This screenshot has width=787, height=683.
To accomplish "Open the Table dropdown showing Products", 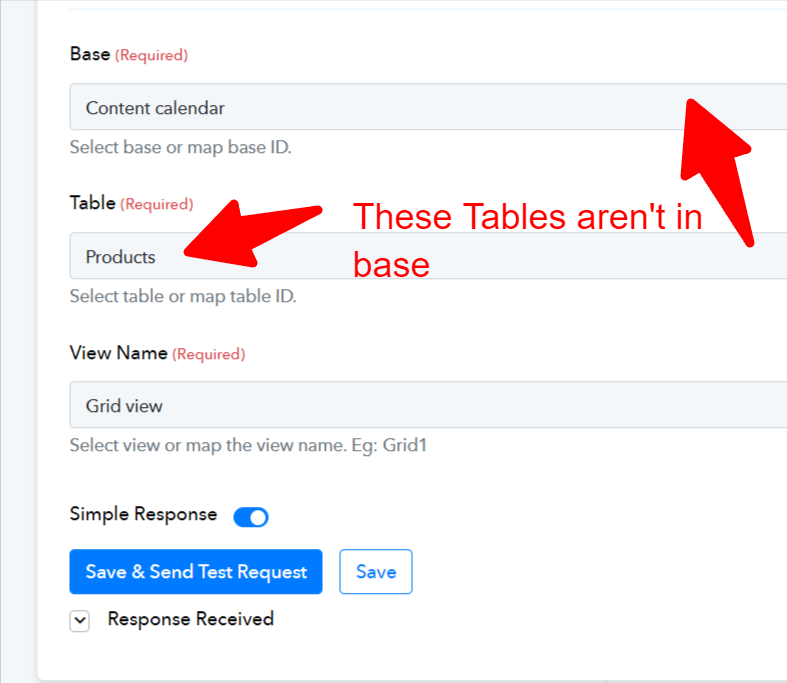I will [428, 256].
